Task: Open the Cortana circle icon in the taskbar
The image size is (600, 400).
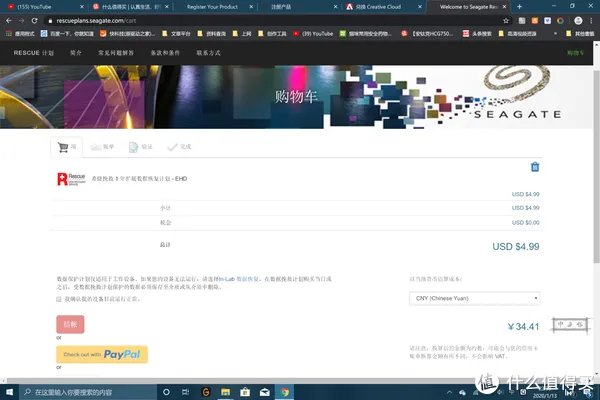Action: (166, 392)
